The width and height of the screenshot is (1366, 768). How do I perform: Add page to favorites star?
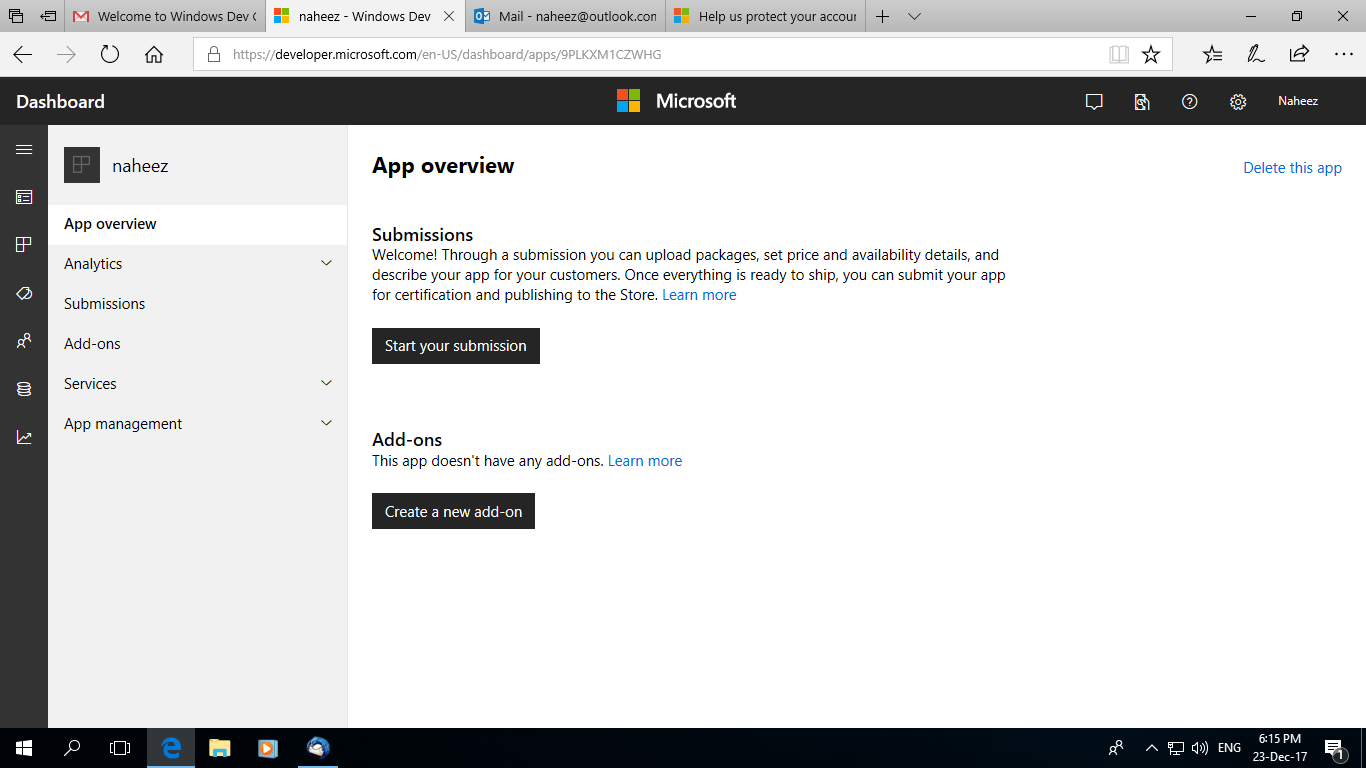1151,54
